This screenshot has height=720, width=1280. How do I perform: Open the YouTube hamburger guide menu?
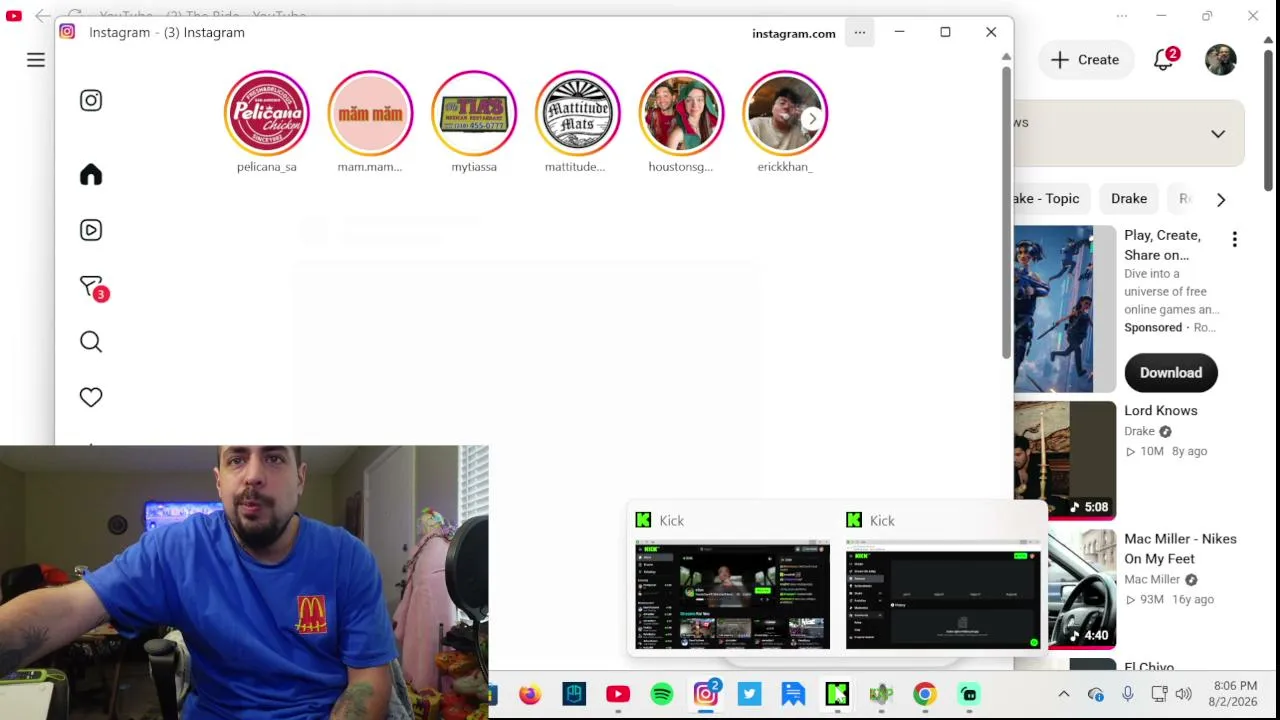click(36, 60)
